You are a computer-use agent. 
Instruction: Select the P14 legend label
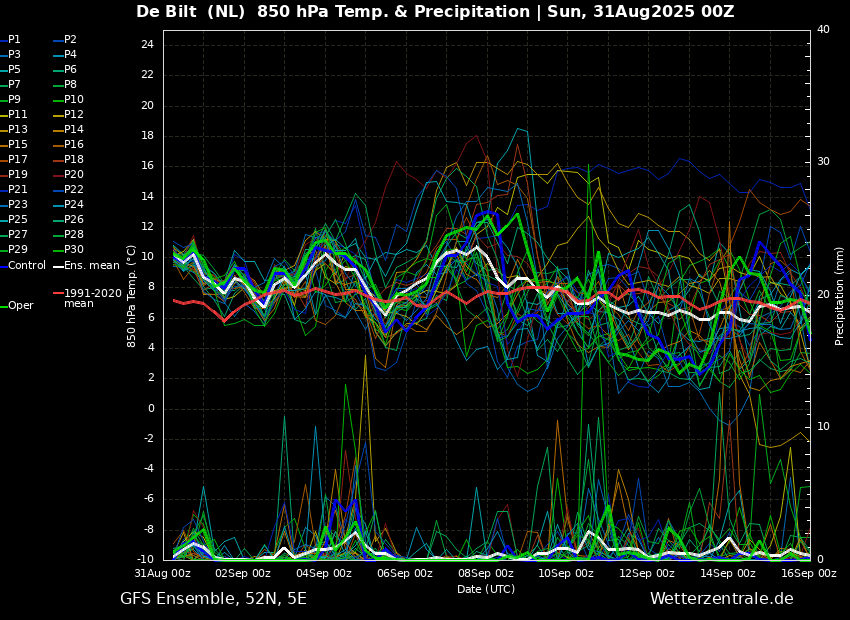click(x=73, y=130)
